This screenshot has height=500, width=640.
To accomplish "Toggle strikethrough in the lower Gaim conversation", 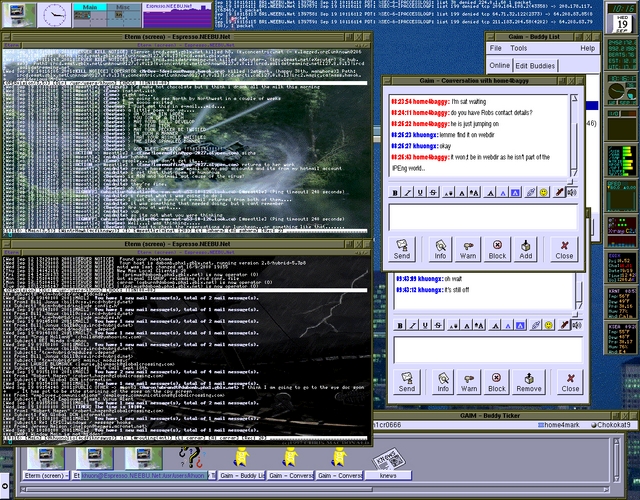I will click(438, 325).
